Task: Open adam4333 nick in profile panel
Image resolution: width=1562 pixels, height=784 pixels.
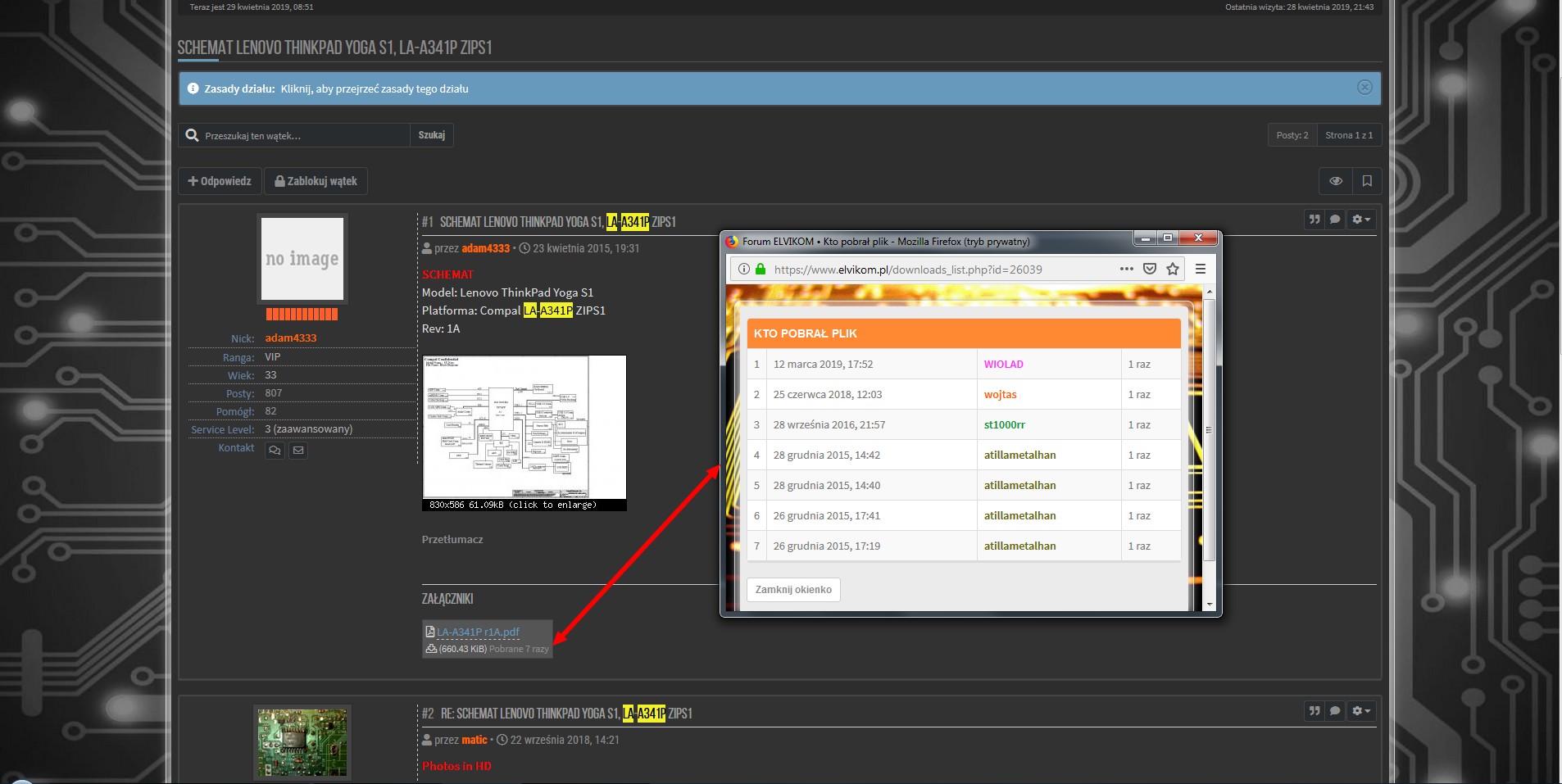Action: point(291,338)
